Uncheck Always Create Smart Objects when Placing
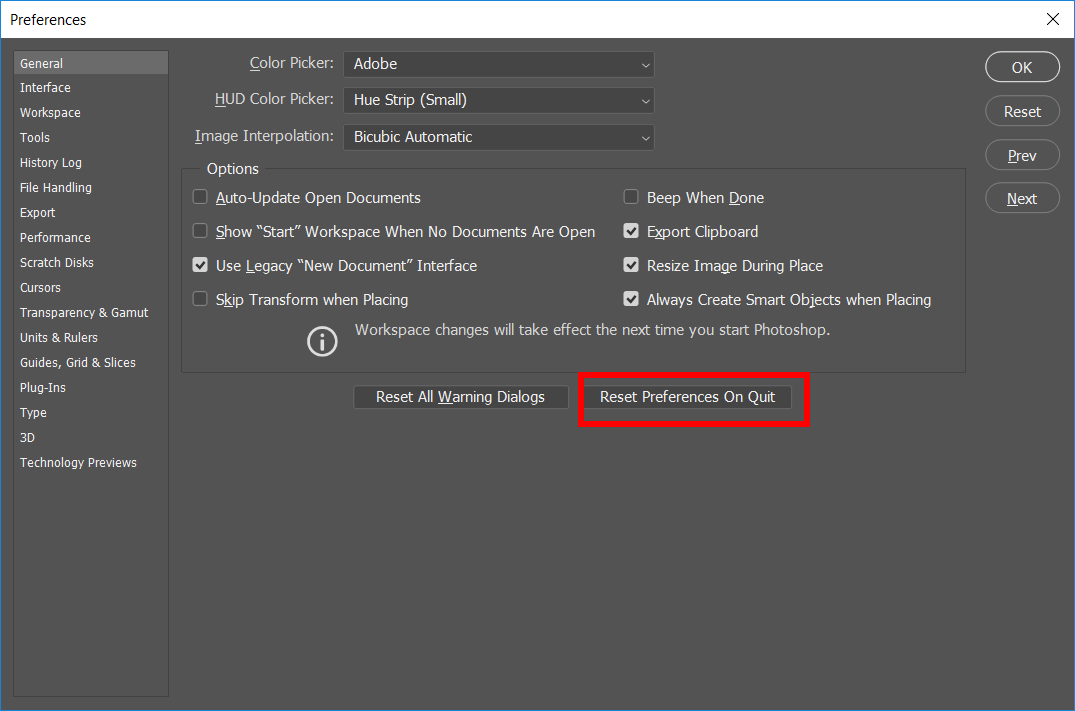The height and width of the screenshot is (711, 1075). click(631, 299)
